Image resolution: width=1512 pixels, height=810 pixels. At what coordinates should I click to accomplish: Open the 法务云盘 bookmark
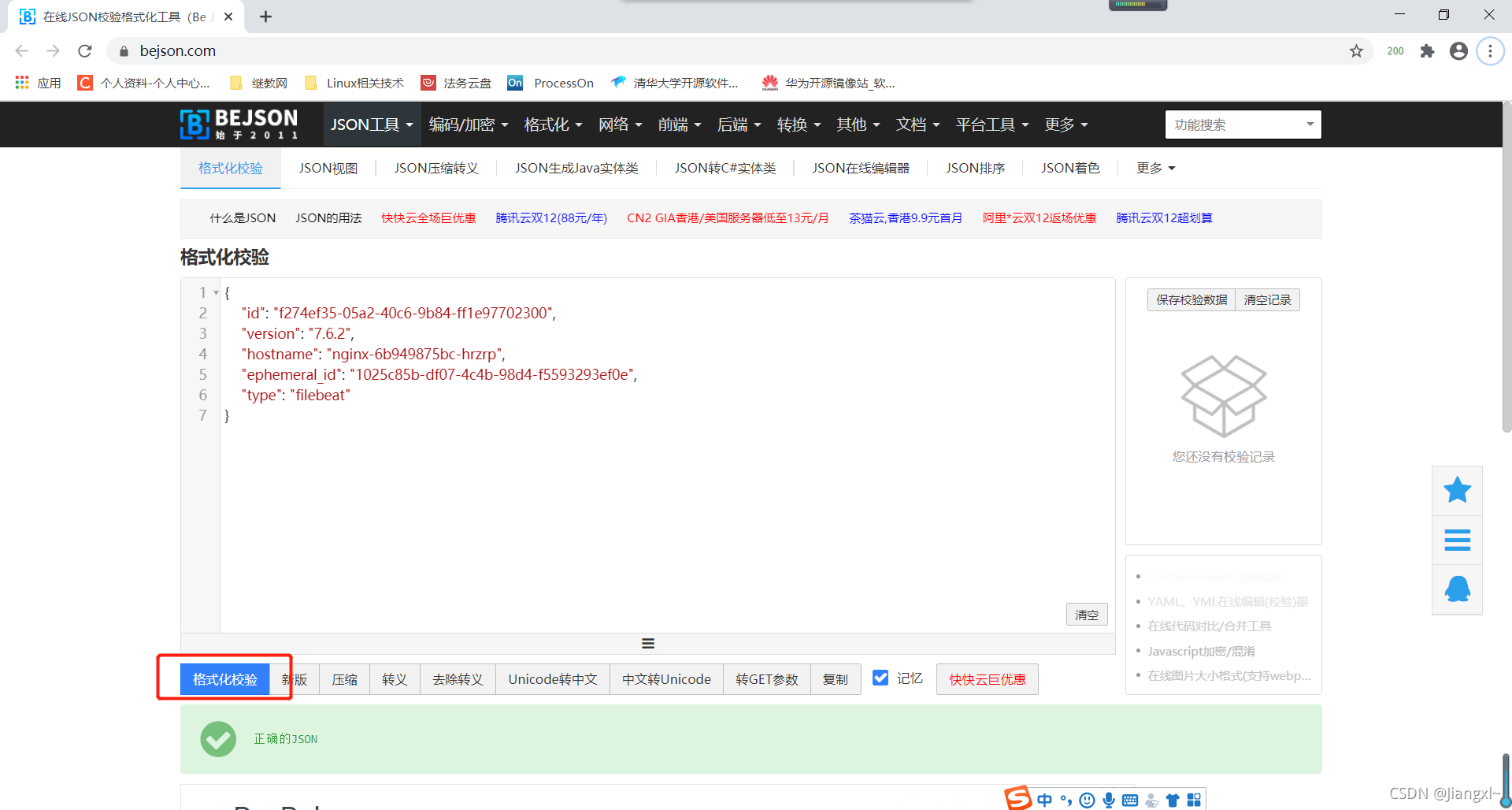click(x=456, y=83)
